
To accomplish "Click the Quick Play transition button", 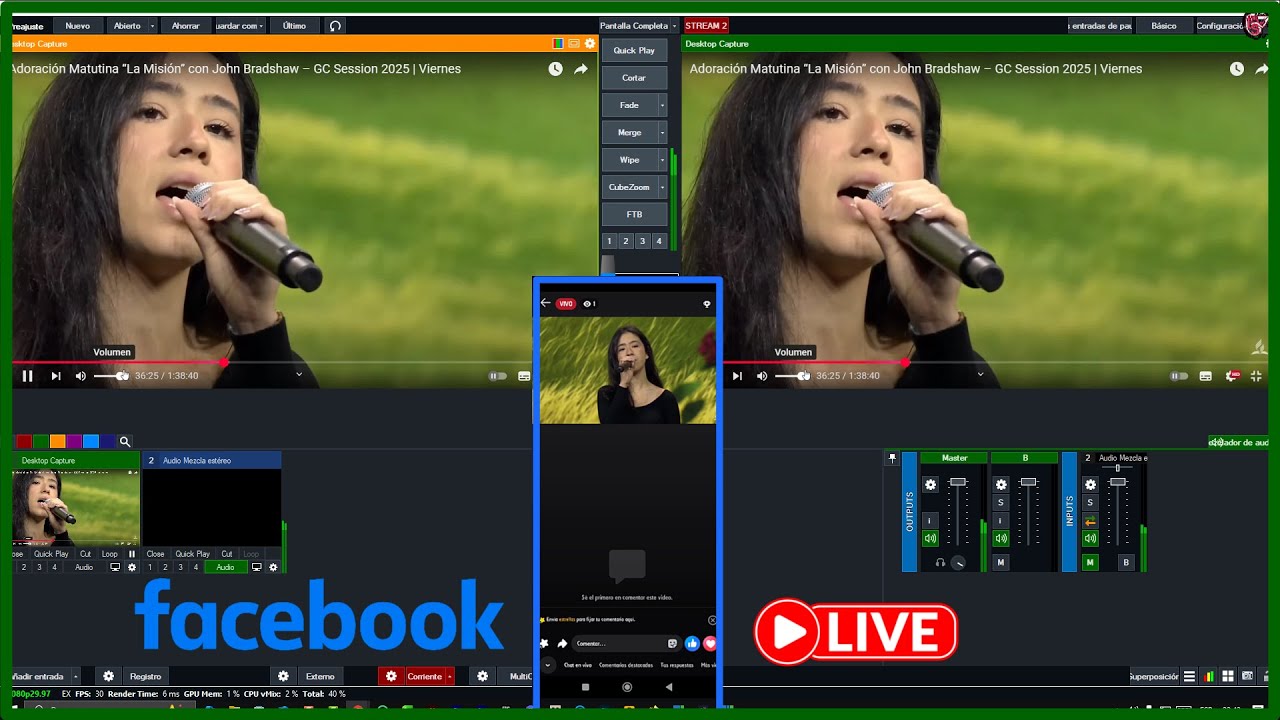I will click(x=634, y=50).
